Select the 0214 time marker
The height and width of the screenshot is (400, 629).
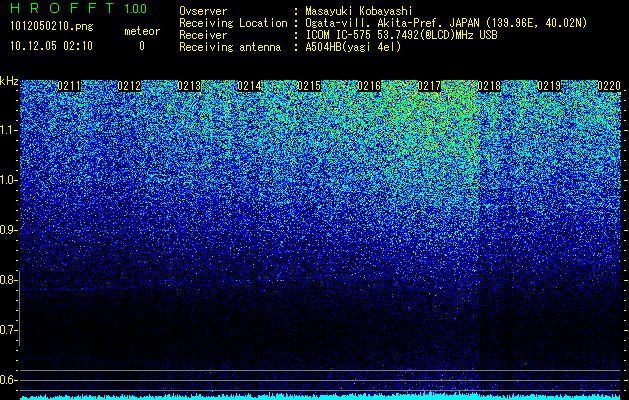point(249,86)
